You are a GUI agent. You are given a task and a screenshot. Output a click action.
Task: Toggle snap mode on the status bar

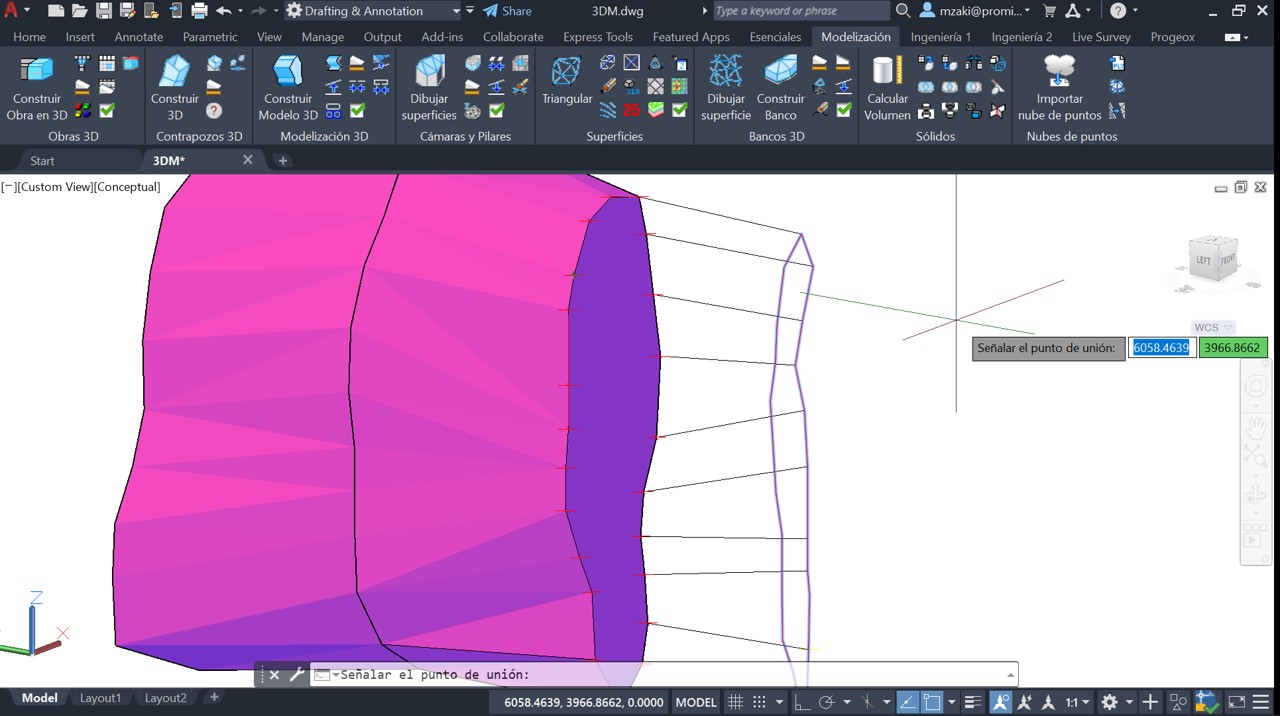(761, 701)
